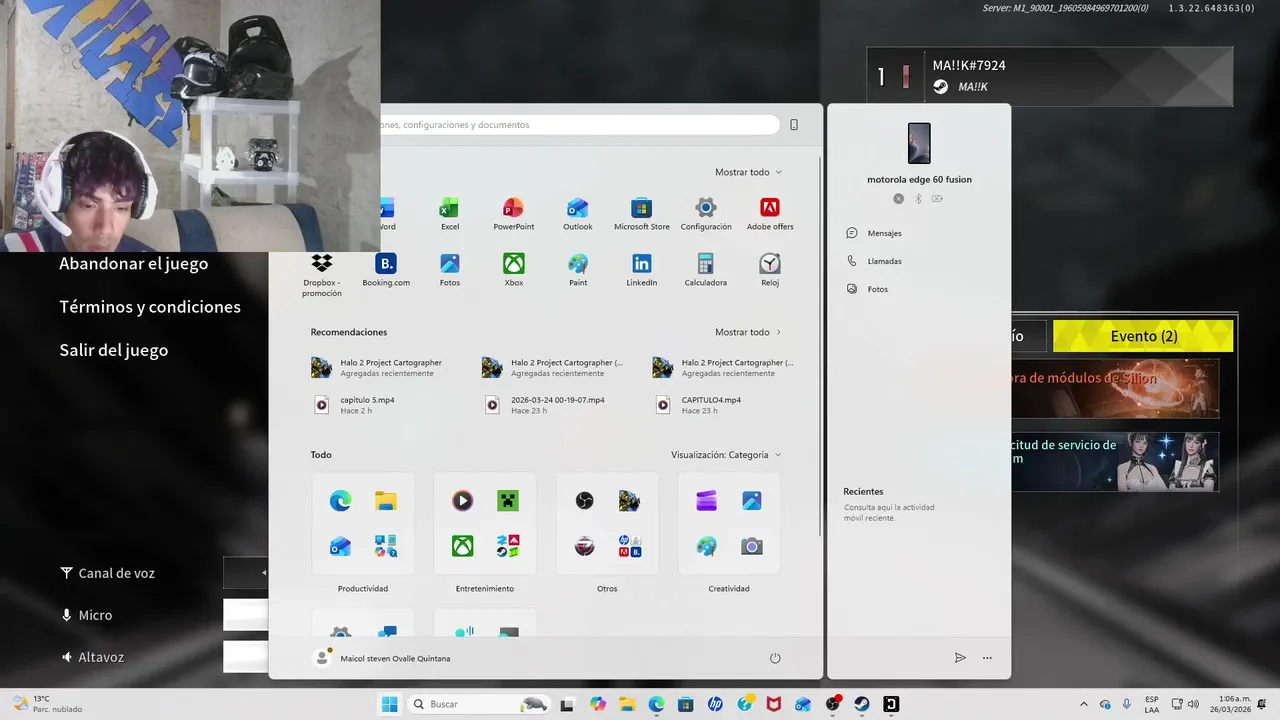Click MA!!K#7924 player card
This screenshot has height=720, width=1280.
[x=1050, y=76]
